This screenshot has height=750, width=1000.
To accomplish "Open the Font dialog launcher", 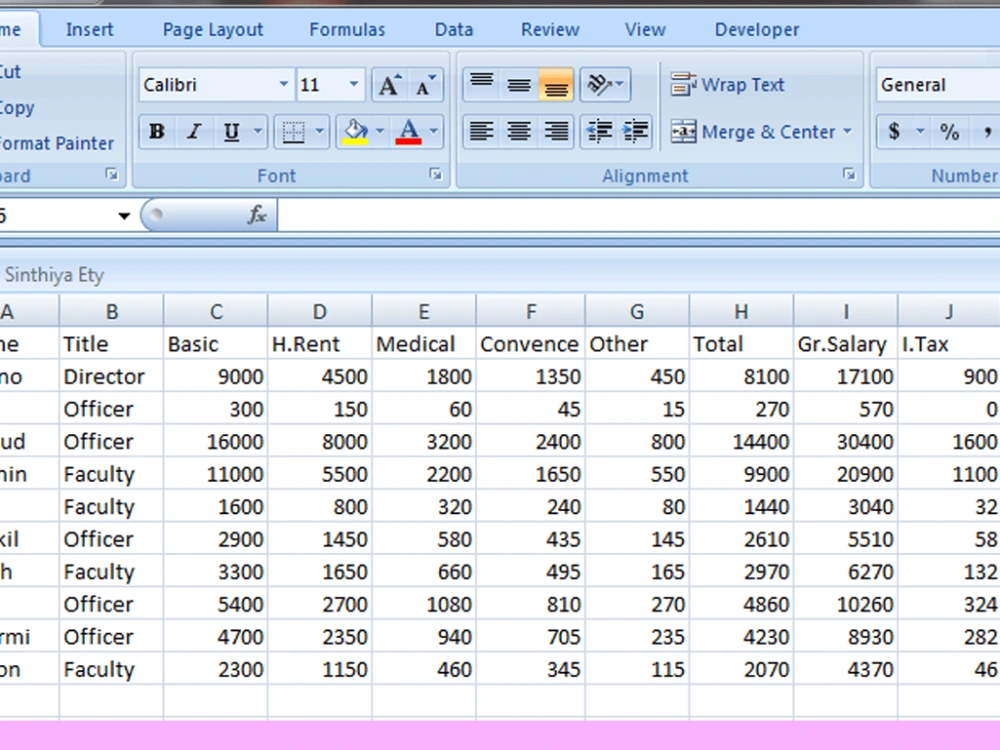I will [436, 174].
